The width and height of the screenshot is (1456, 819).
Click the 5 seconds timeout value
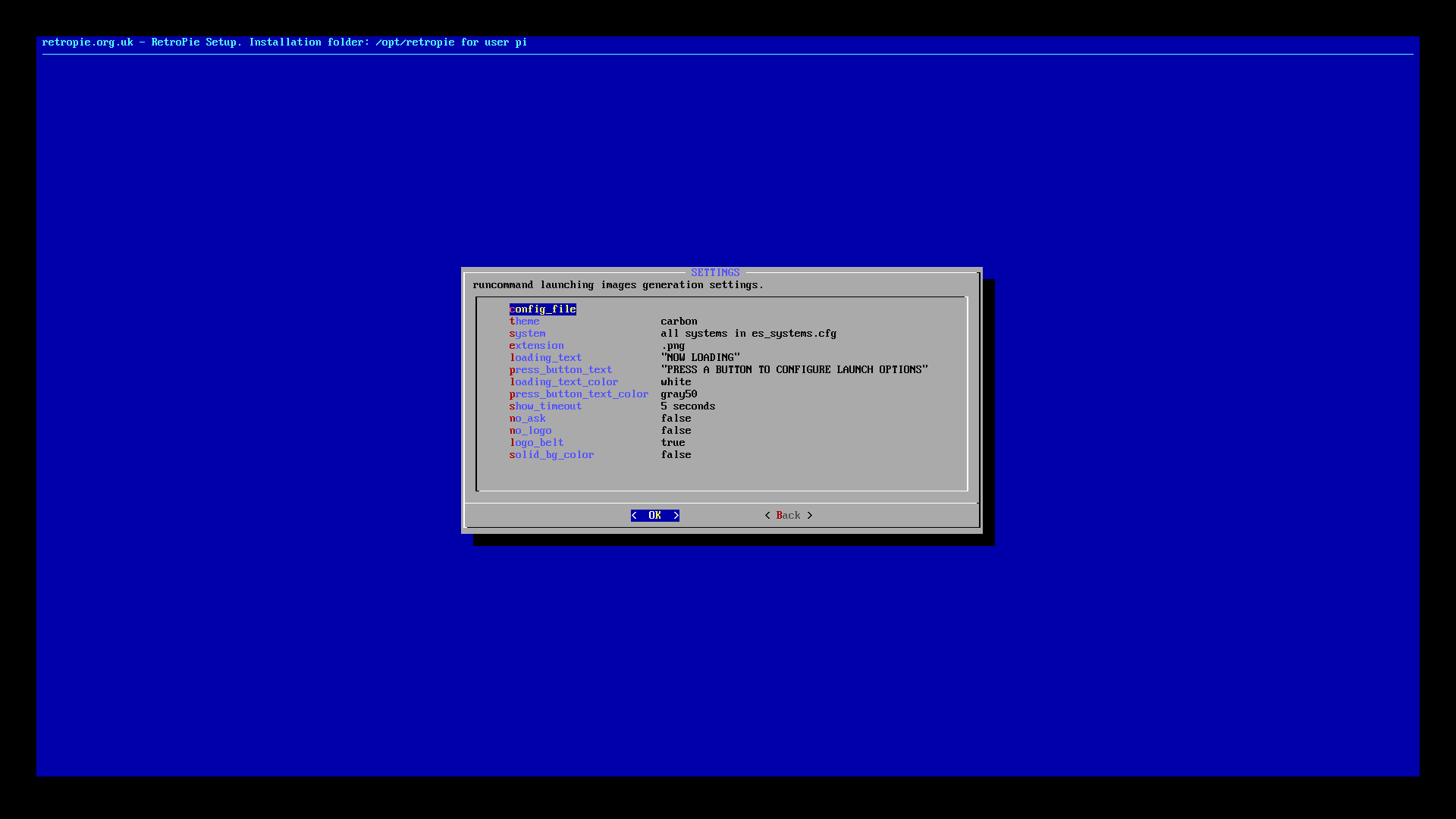pos(688,406)
